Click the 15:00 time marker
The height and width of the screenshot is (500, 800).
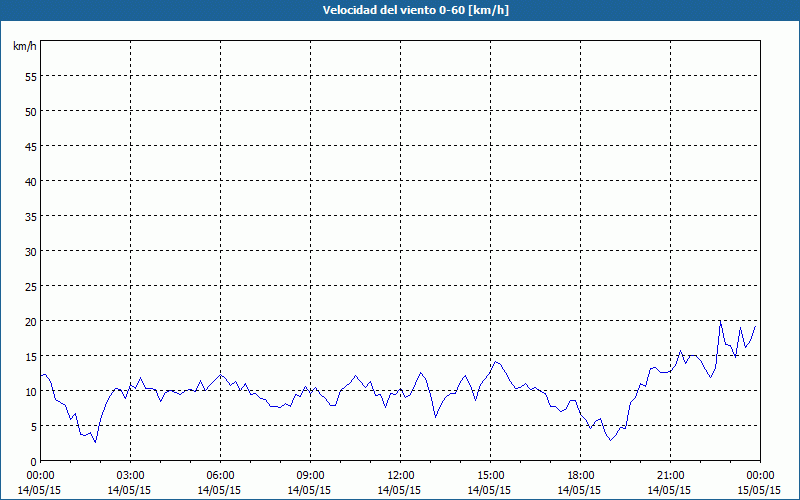[x=490, y=475]
